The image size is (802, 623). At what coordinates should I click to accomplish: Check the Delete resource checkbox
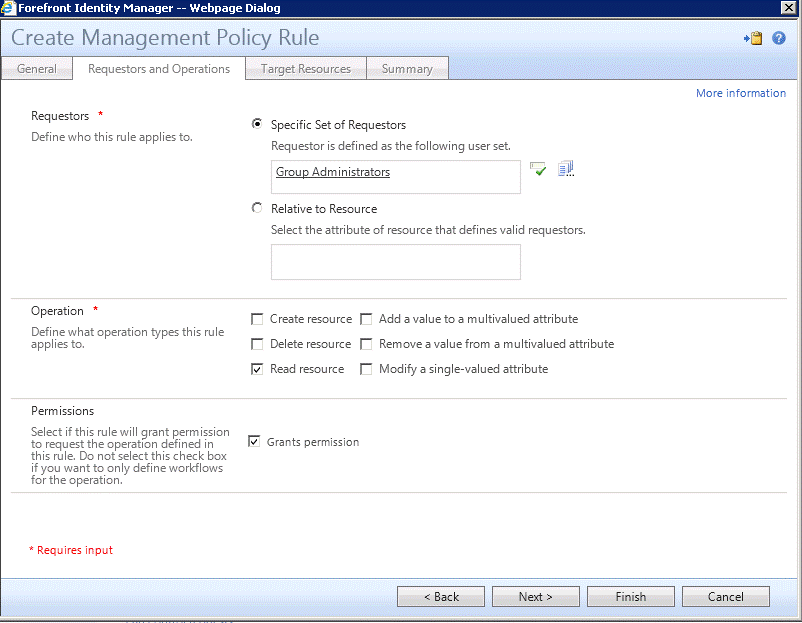257,344
